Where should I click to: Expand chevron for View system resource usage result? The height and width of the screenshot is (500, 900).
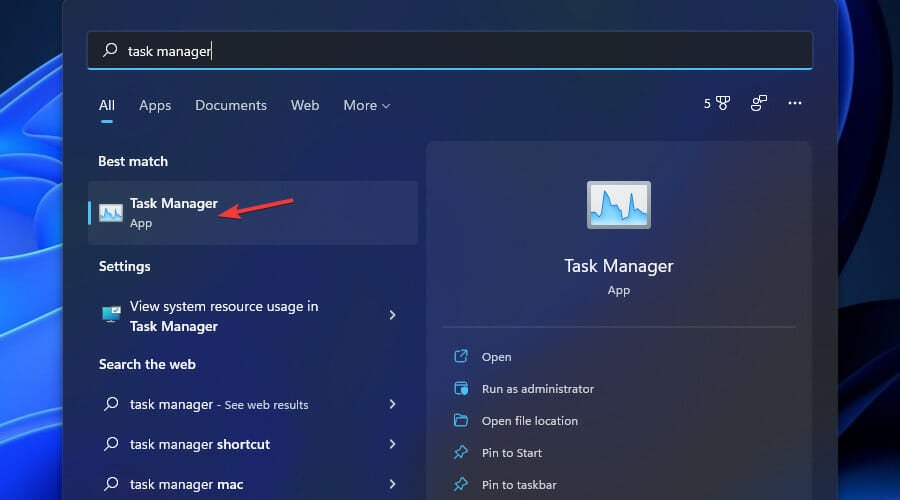393,315
